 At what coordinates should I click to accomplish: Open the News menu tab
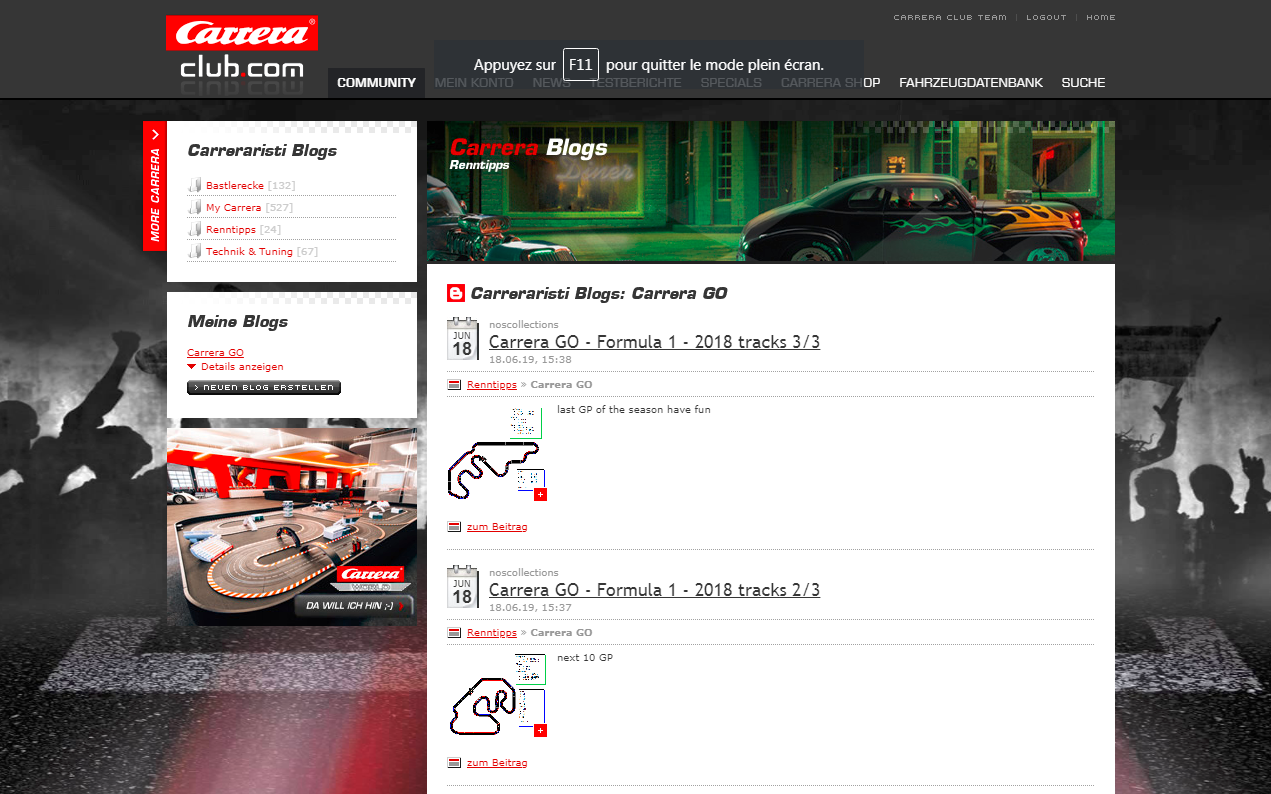[x=552, y=83]
